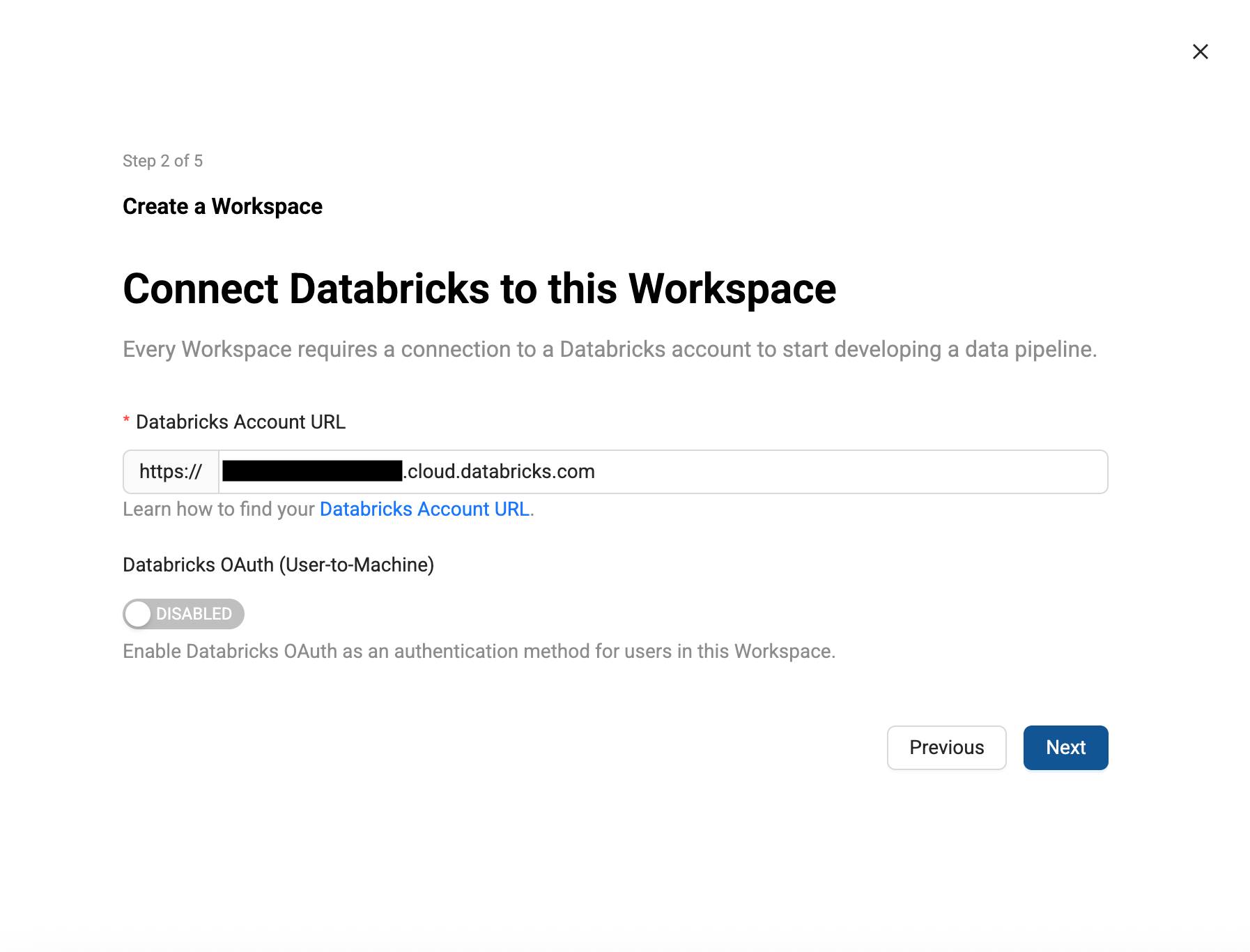Click the 'Databricks OAuth (User-to-Machine)' label
Screen dimensions: 1250x952
[x=278, y=565]
